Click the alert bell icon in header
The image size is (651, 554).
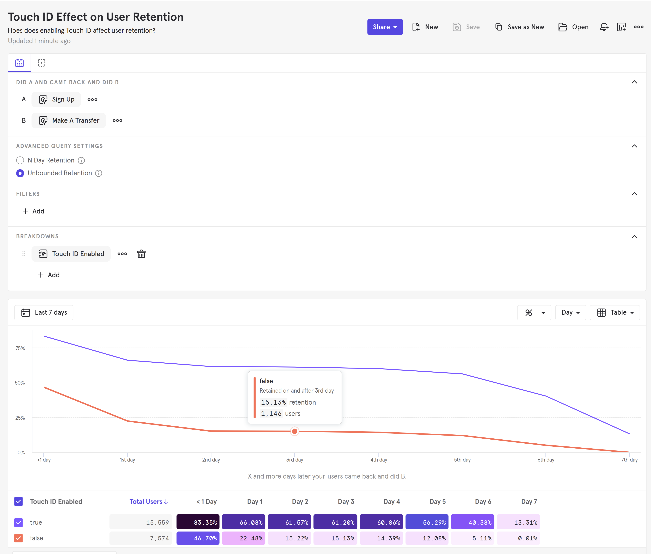click(604, 27)
